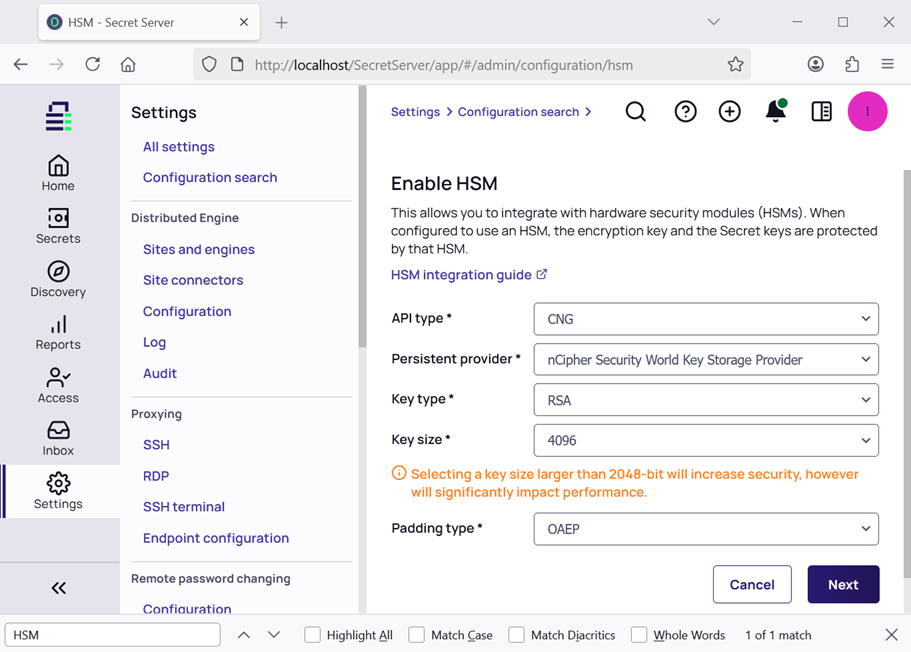
Task: Open Distributed Engine Log item
Action: 155,342
